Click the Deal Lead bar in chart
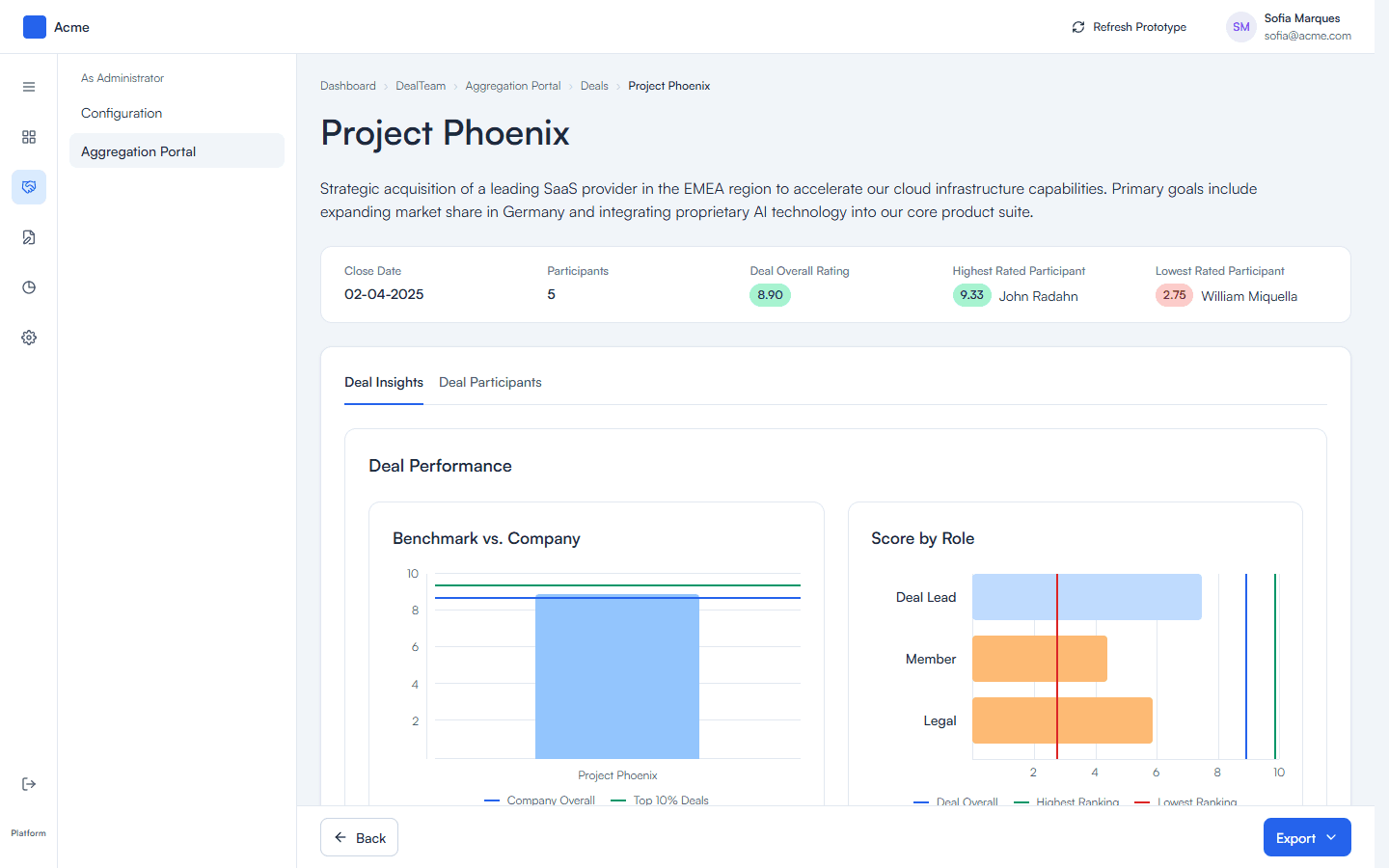The width and height of the screenshot is (1389, 868). (1087, 597)
